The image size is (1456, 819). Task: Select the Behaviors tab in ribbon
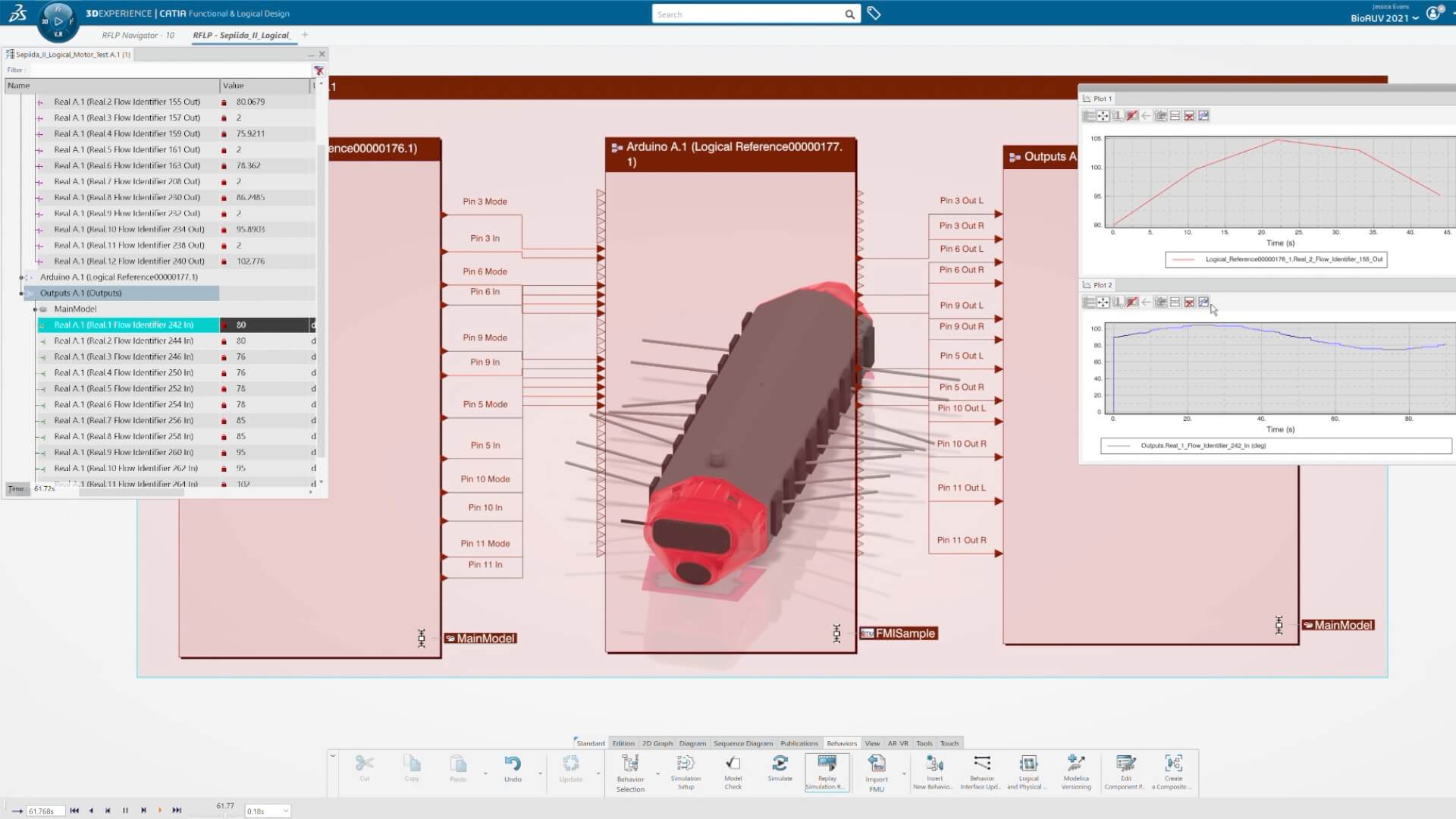pyautogui.click(x=840, y=742)
